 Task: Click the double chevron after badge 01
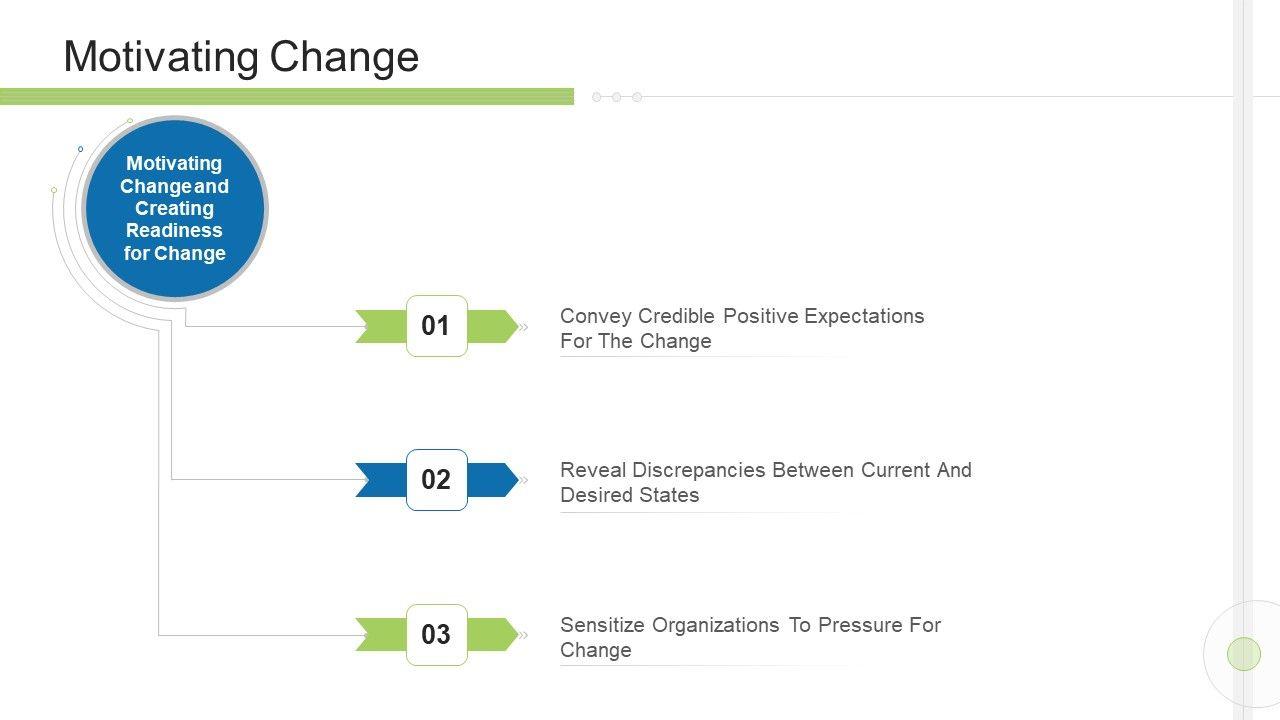pyautogui.click(x=523, y=326)
